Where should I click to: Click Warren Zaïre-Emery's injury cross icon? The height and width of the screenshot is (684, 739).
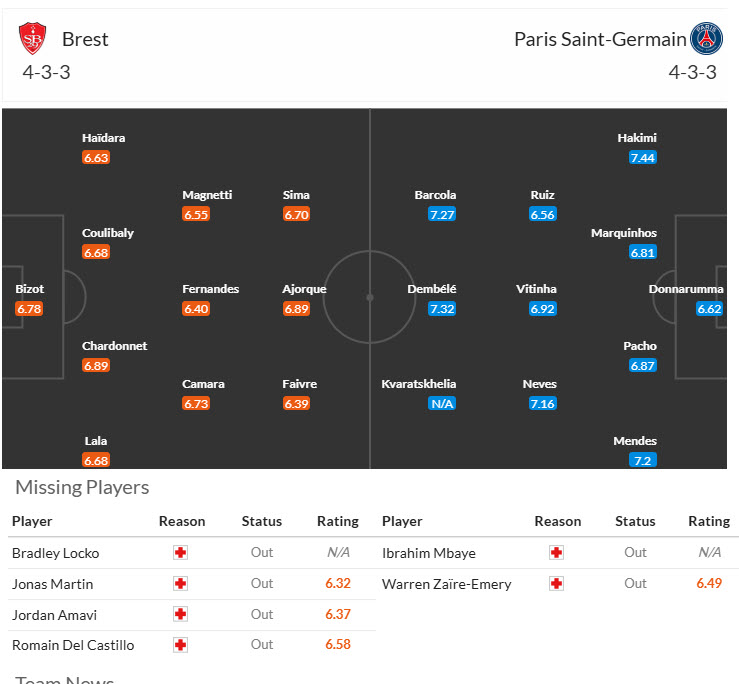tap(557, 583)
